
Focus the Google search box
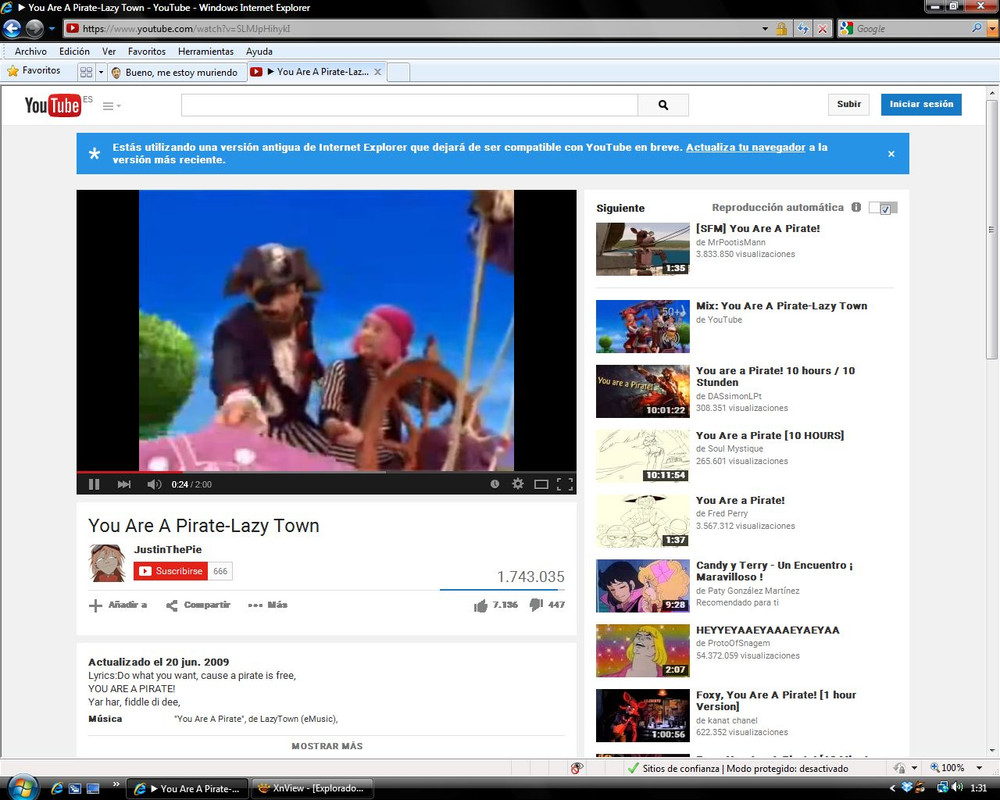pyautogui.click(x=911, y=29)
